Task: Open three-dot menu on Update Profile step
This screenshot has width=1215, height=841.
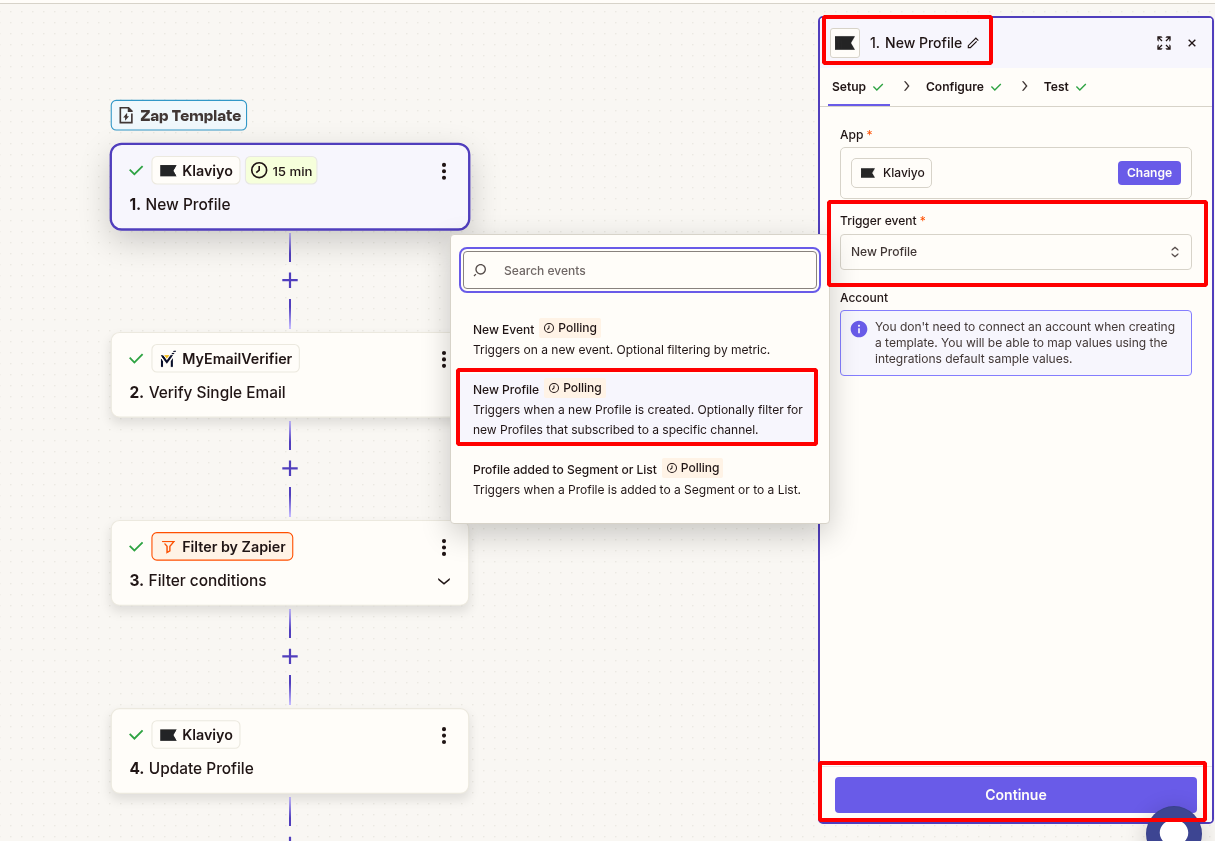Action: [x=444, y=735]
